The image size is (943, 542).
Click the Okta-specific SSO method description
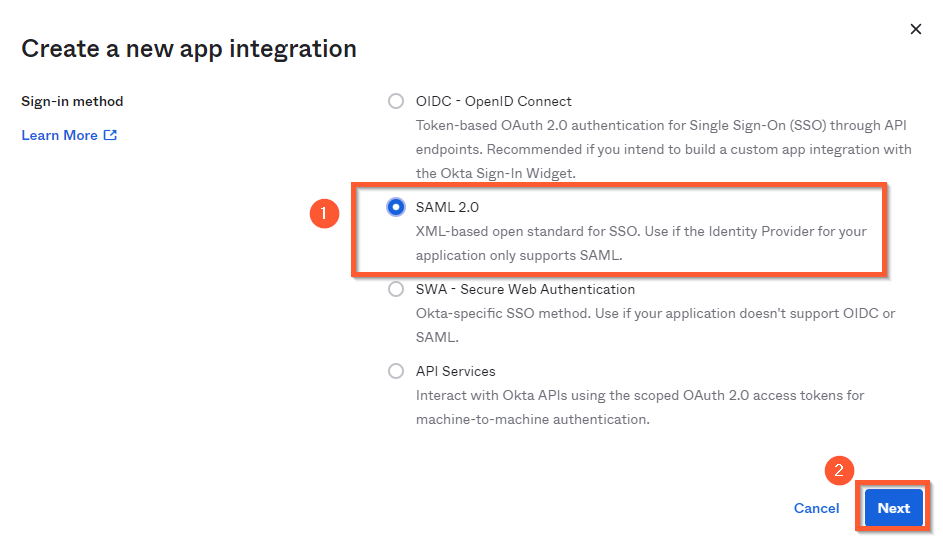pyautogui.click(x=656, y=325)
